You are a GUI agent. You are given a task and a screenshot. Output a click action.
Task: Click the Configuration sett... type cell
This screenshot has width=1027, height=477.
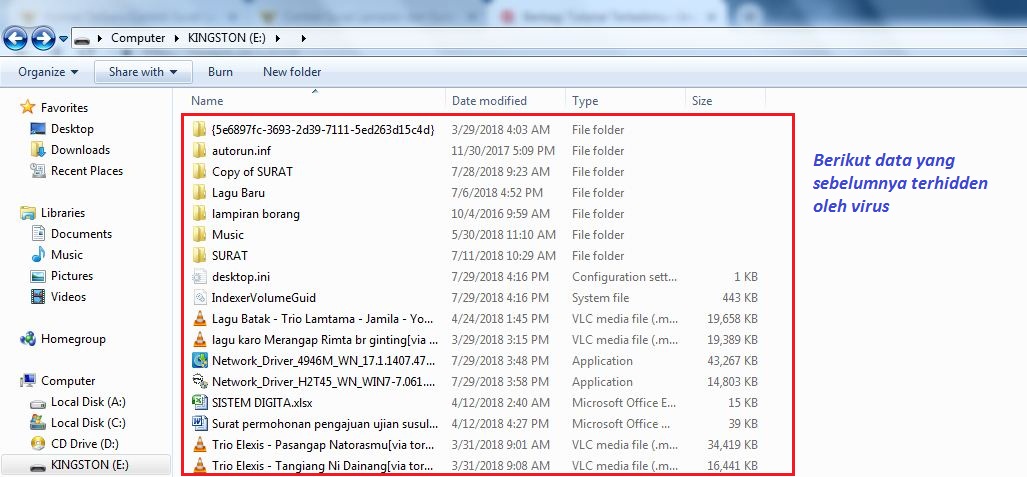point(623,277)
